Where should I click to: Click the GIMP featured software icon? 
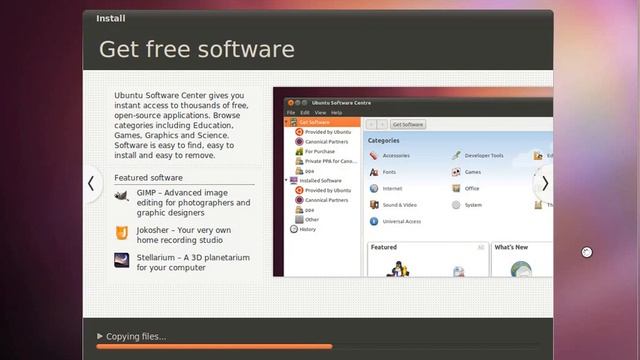122,196
